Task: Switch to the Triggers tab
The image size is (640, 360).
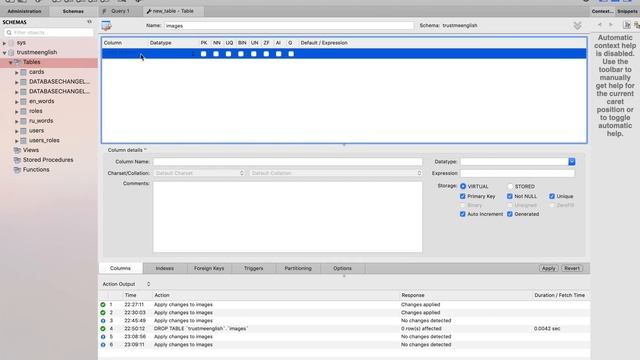Action: click(253, 268)
